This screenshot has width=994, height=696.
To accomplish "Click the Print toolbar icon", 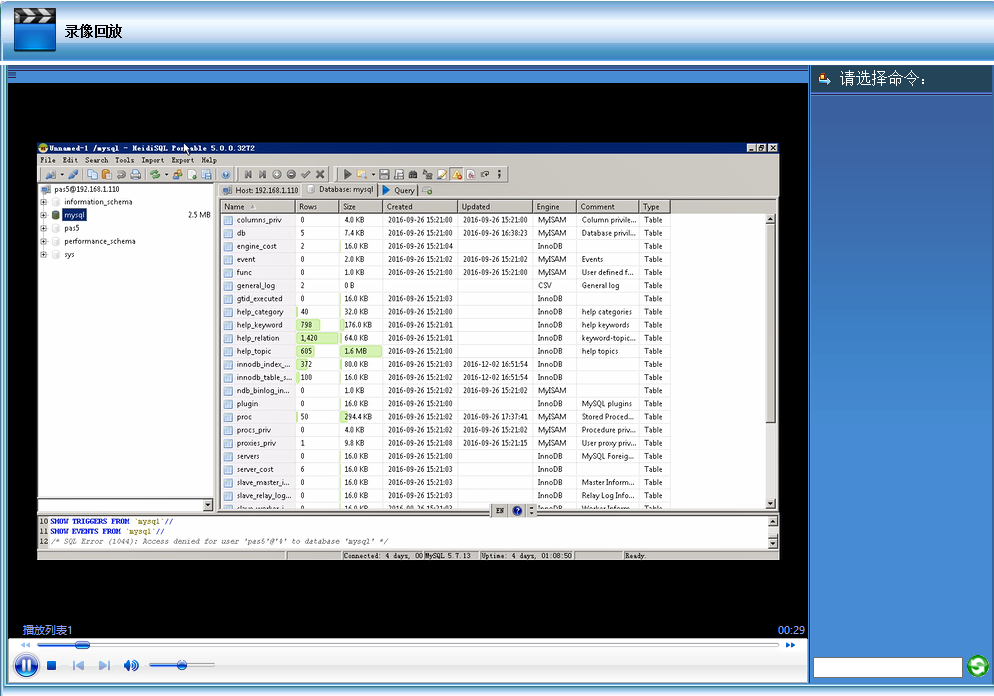I will tap(135, 174).
